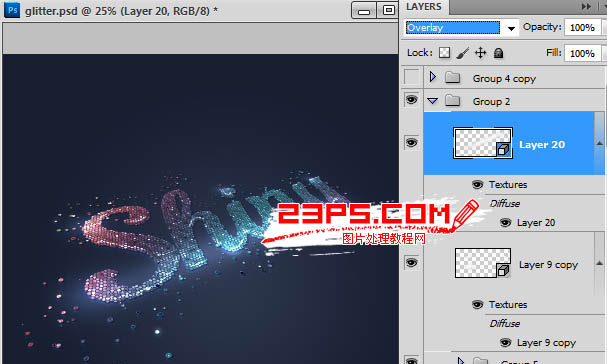Select the Layer 9 copy layer name
The height and width of the screenshot is (364, 607).
(548, 265)
